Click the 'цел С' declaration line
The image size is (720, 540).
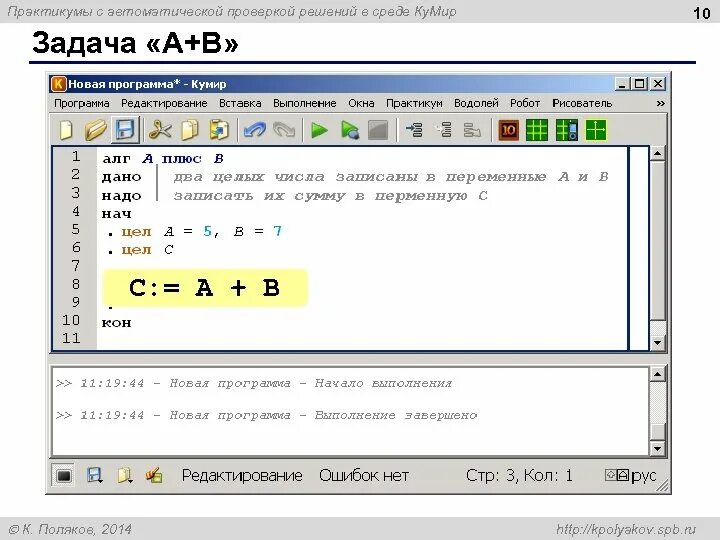click(147, 250)
